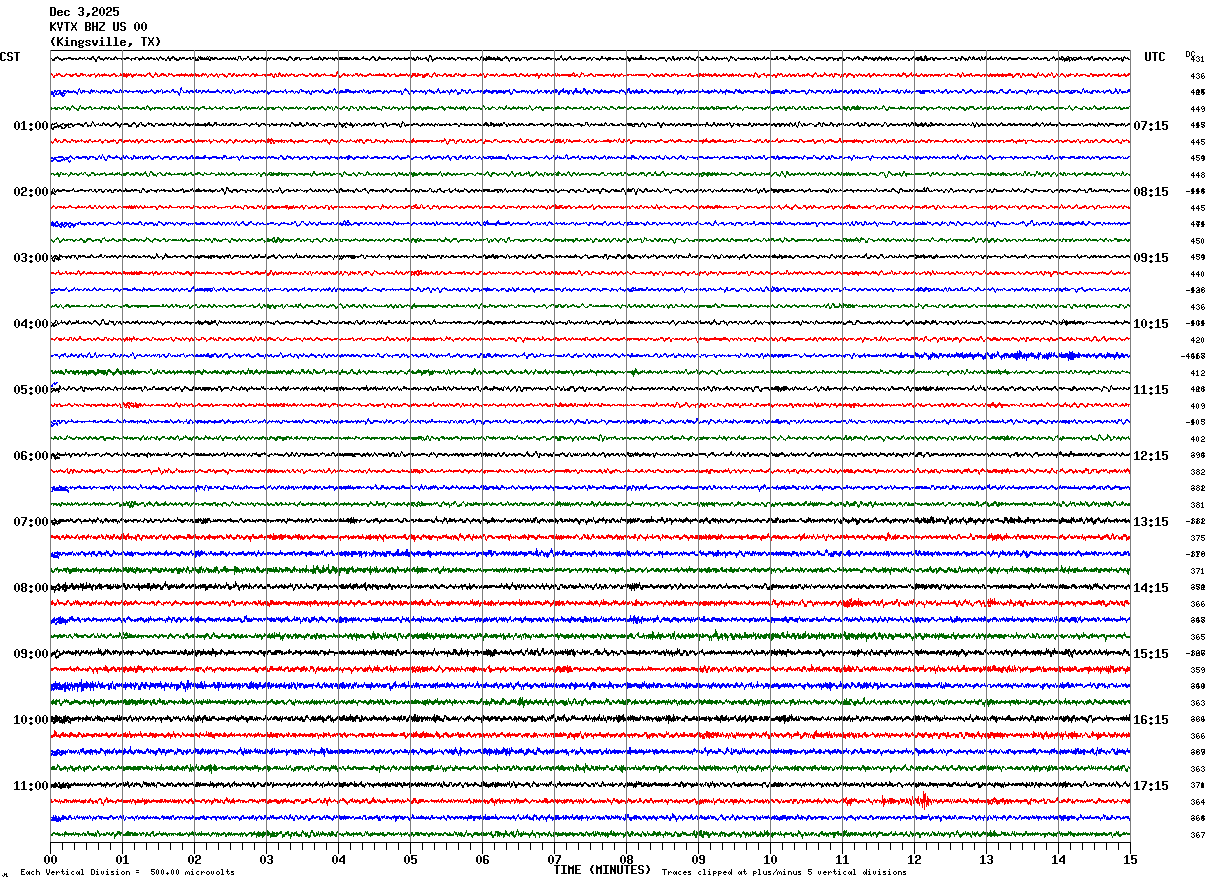The height and width of the screenshot is (886, 1210).
Task: Click the DC offset value 450
Action: tap(1197, 241)
